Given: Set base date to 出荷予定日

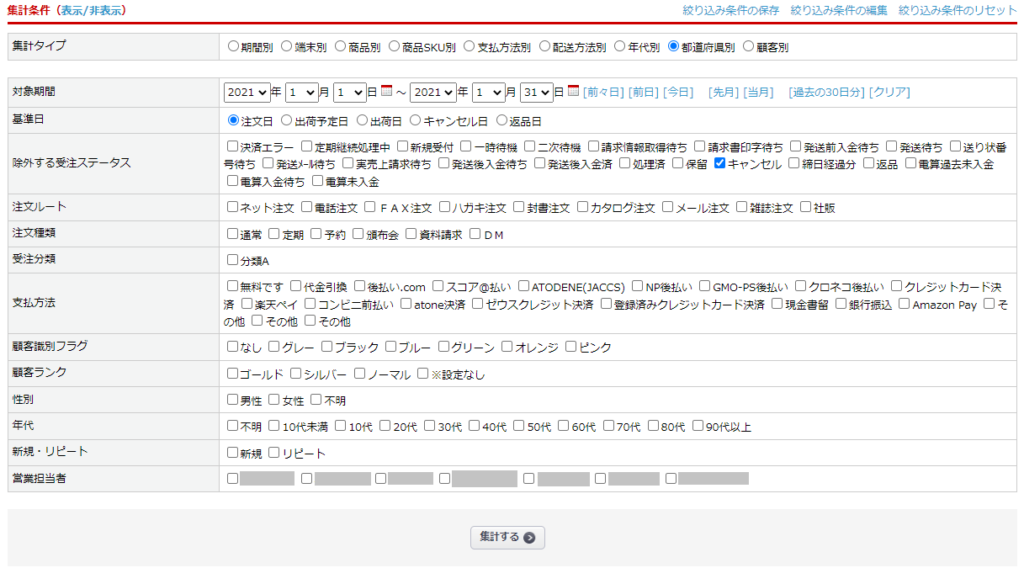Looking at the screenshot, I should [287, 121].
